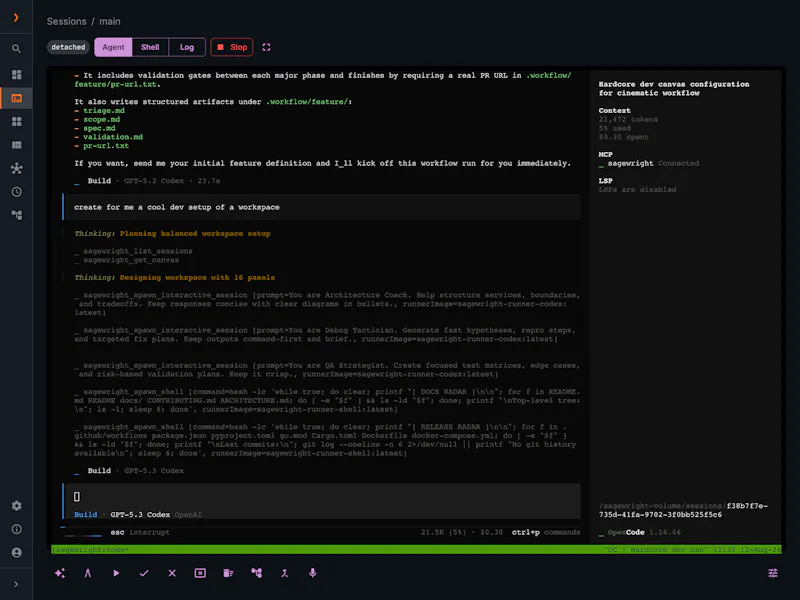Open the hub network icon in sidebar

pyautogui.click(x=16, y=168)
